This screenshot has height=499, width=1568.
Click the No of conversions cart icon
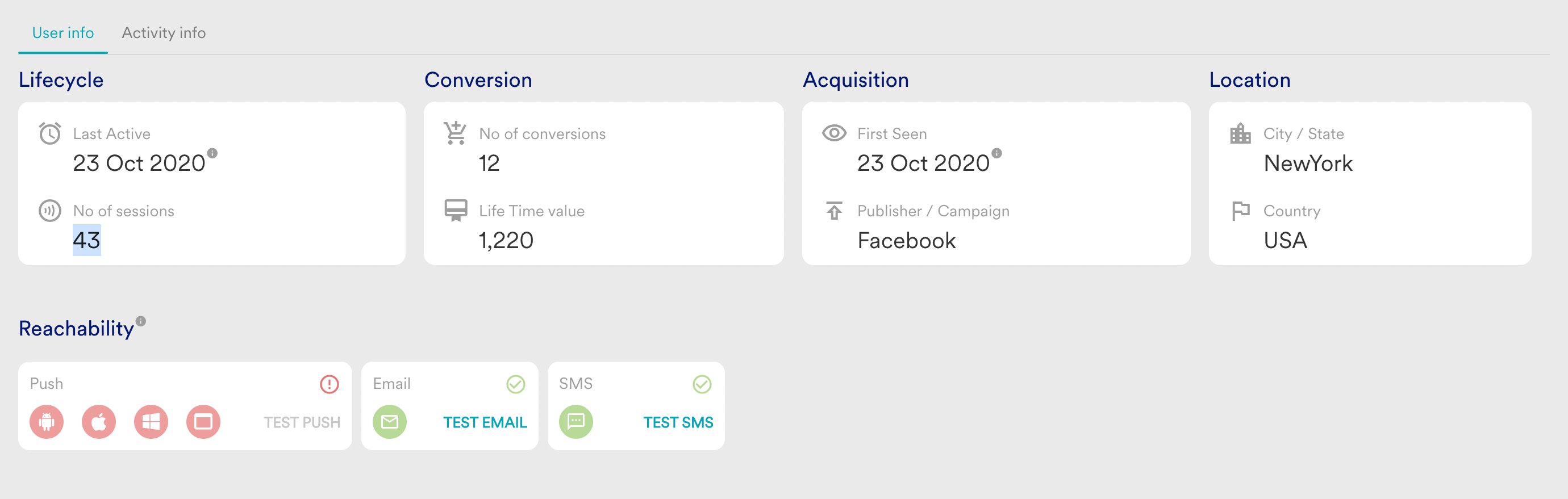(x=455, y=133)
